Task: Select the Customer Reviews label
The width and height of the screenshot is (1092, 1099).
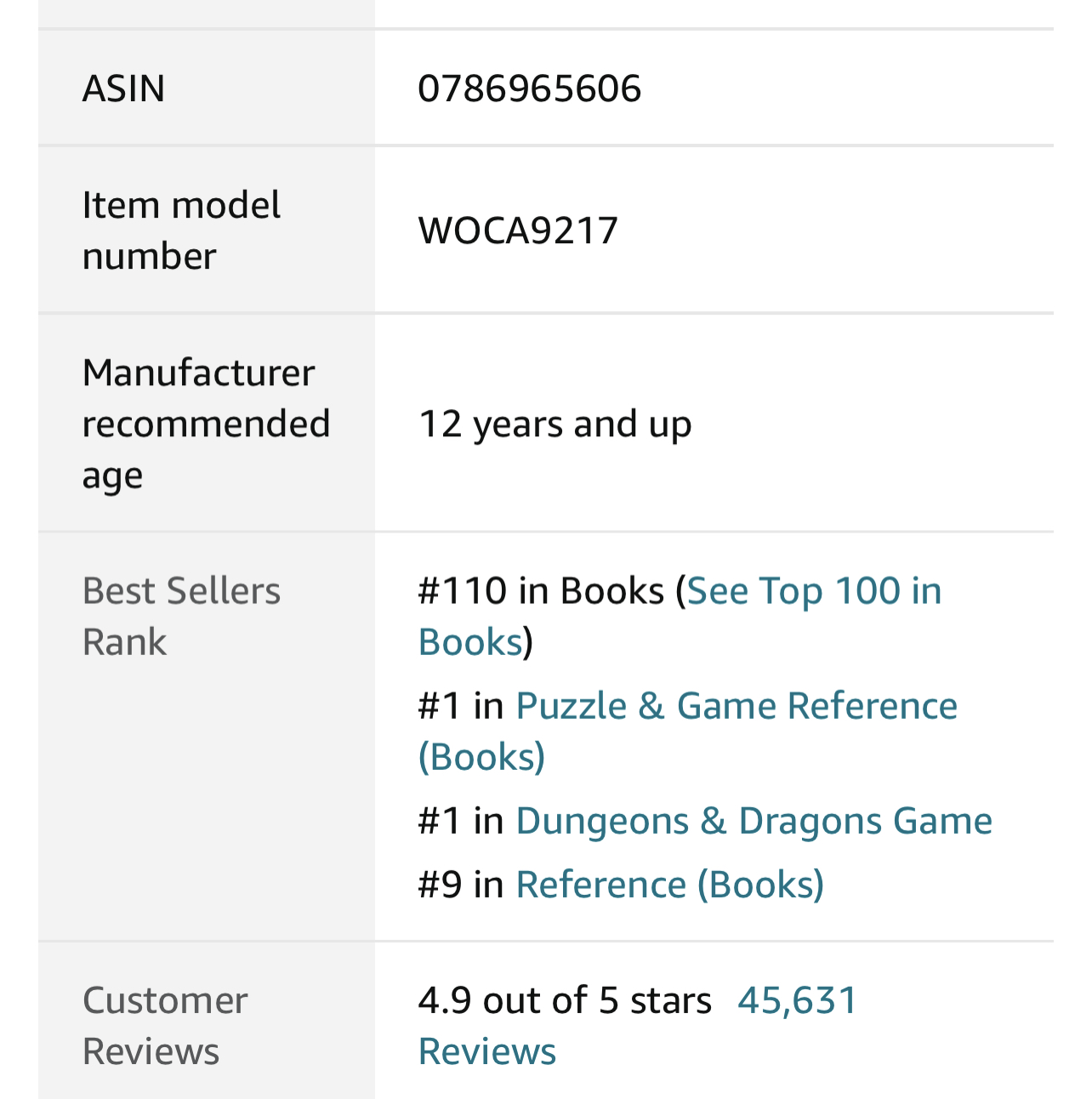Action: [165, 1026]
